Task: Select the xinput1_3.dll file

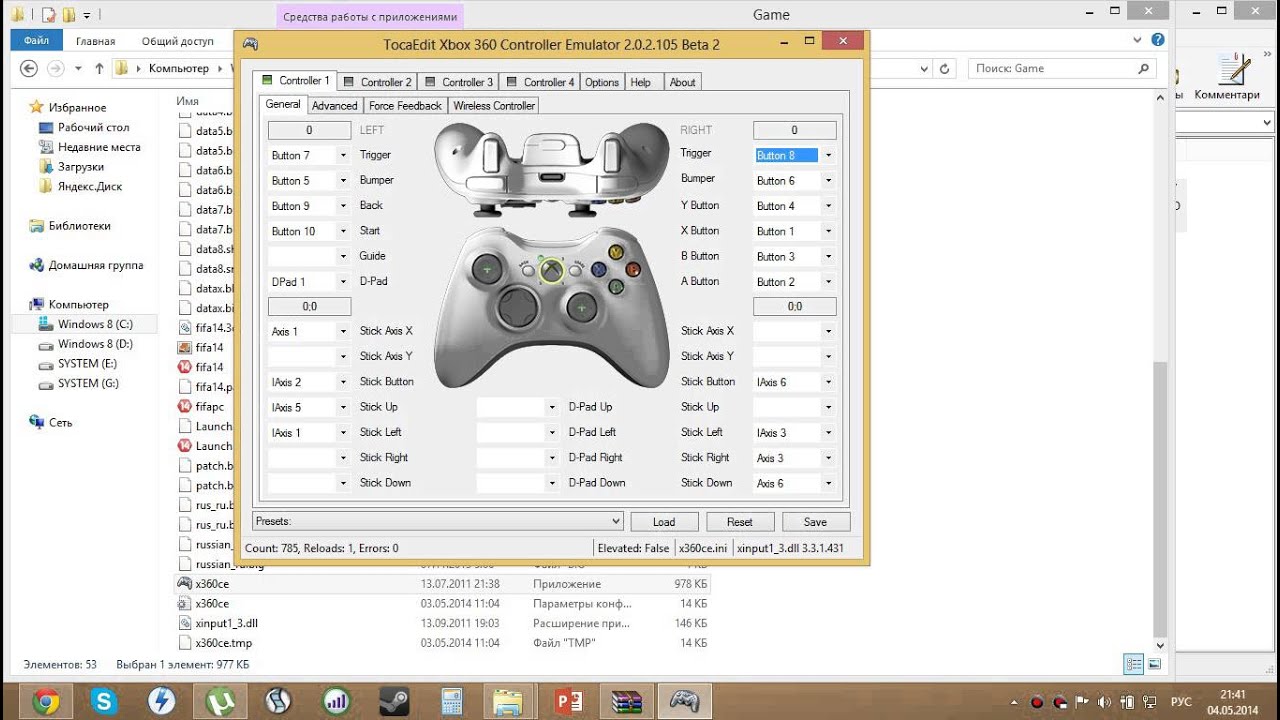Action: pyautogui.click(x=226, y=623)
